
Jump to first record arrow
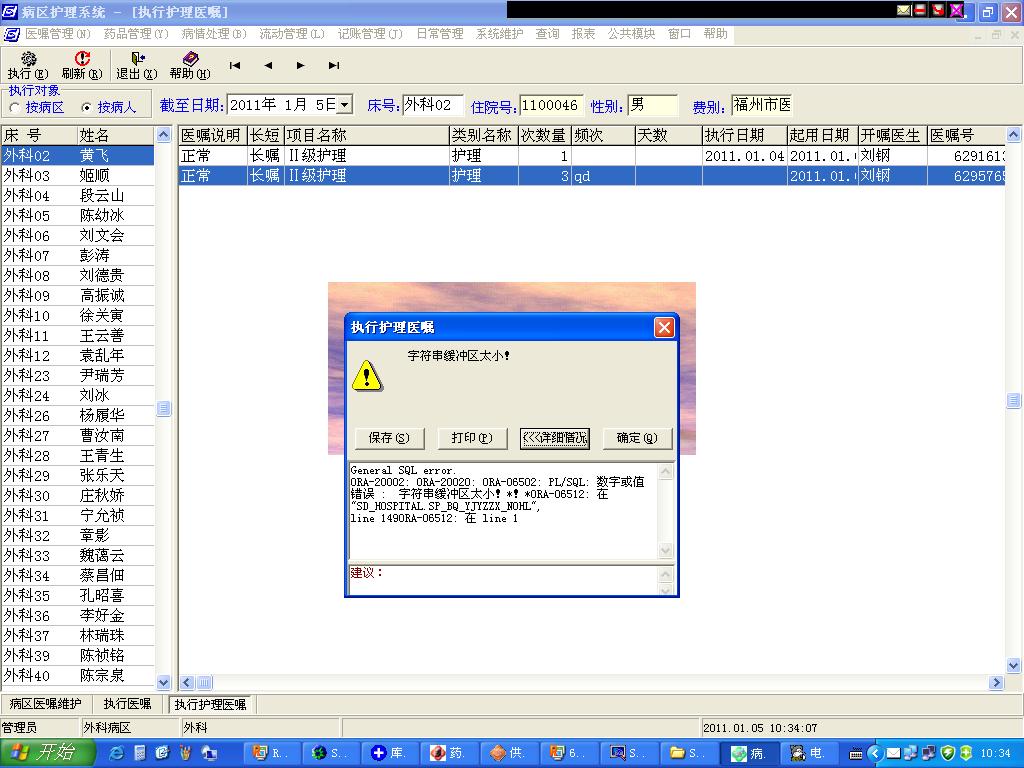point(235,65)
